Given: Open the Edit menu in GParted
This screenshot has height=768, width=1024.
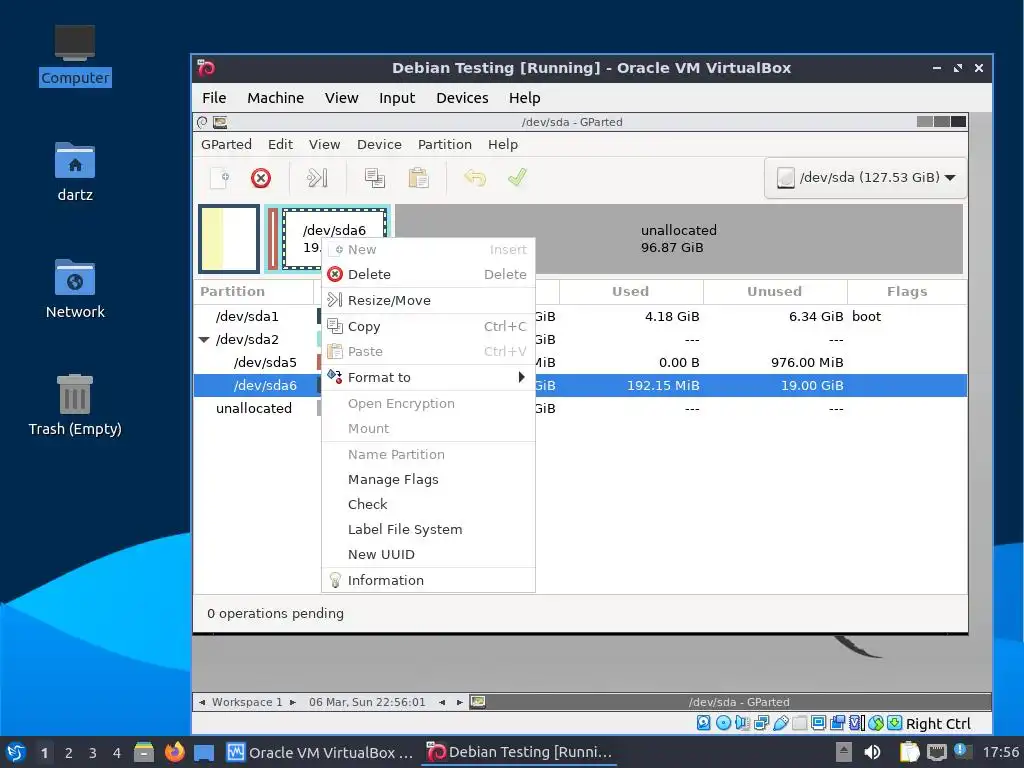Looking at the screenshot, I should 280,144.
